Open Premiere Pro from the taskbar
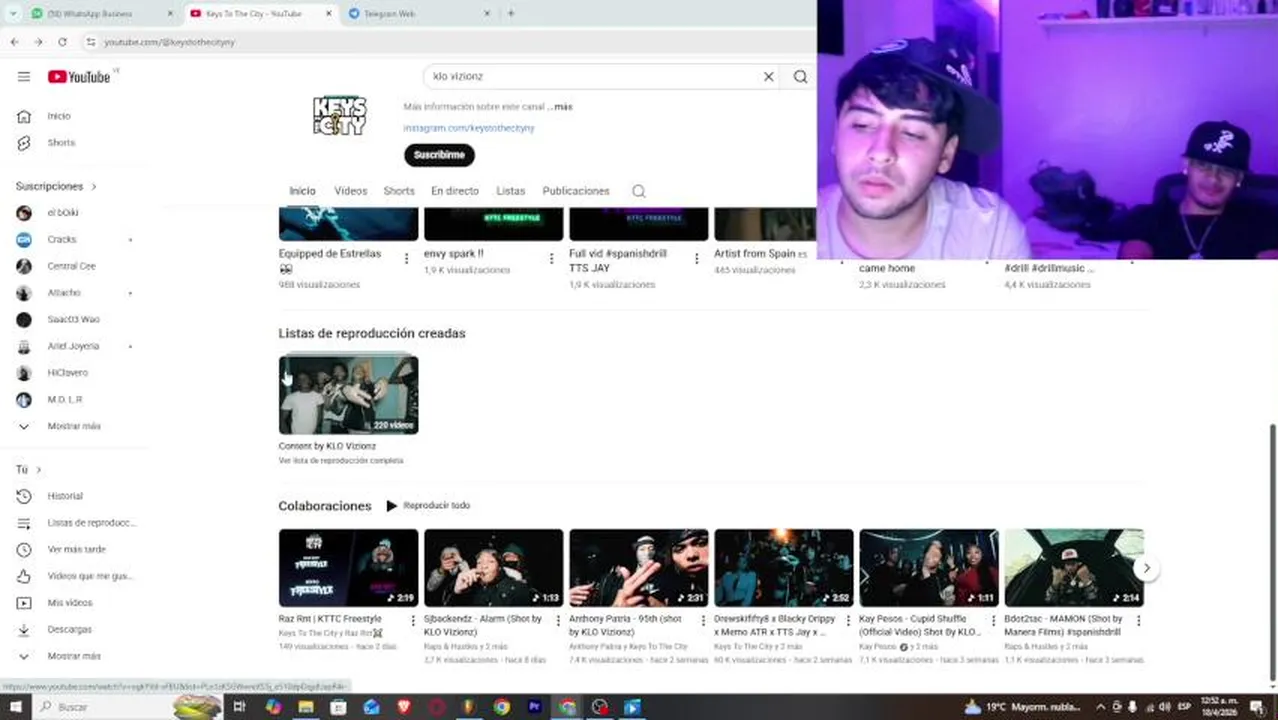 (x=534, y=707)
